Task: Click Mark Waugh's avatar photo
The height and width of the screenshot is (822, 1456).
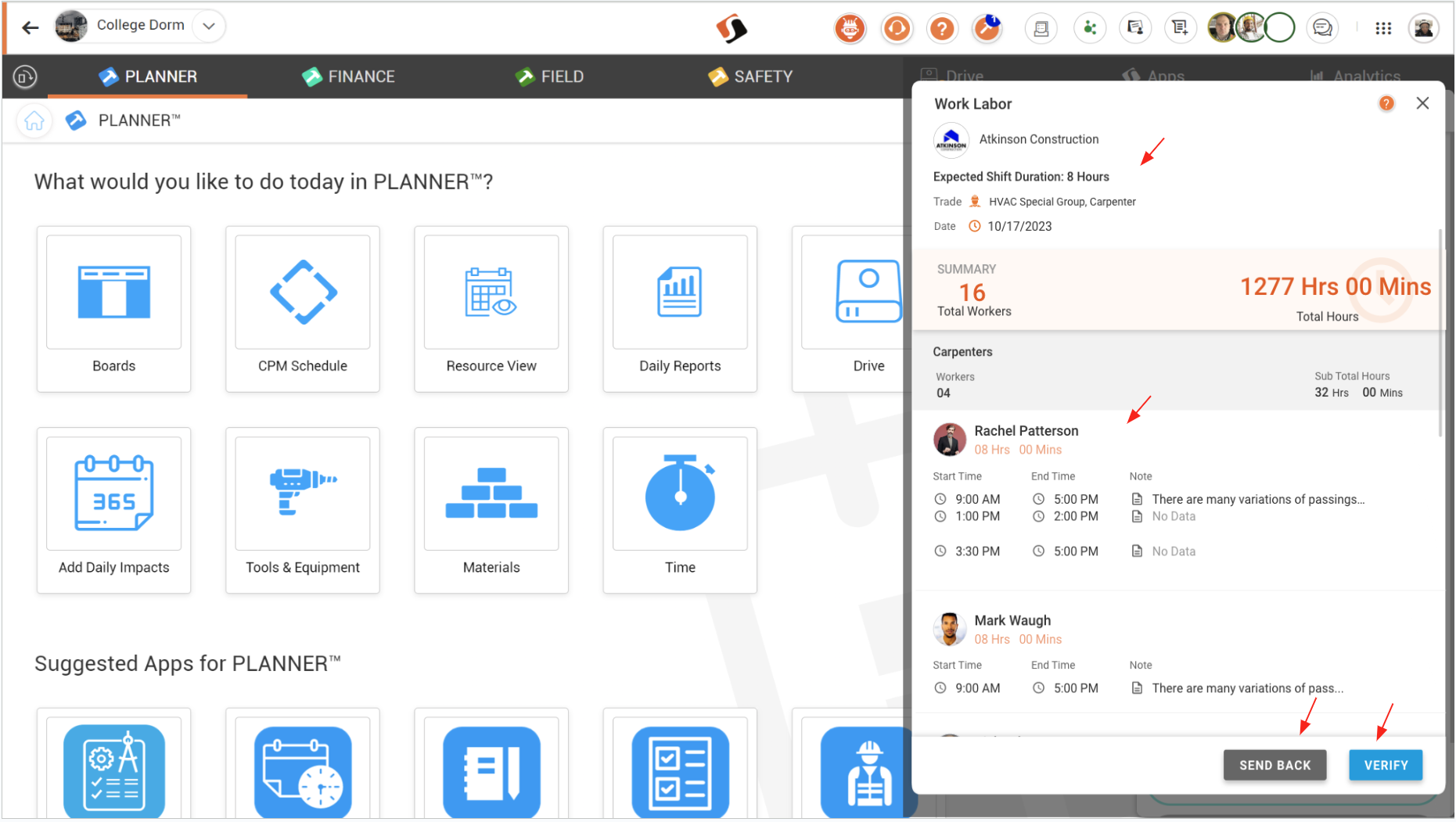Action: click(950, 629)
